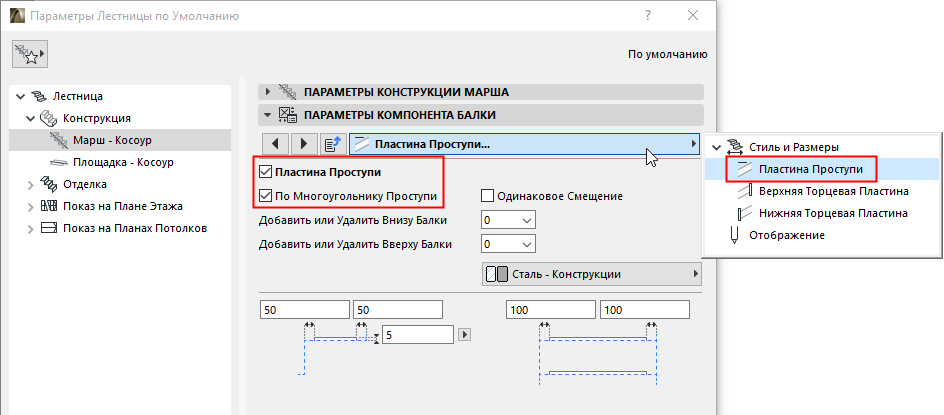Click the Марш - Косоур icon
944x415 pixels.
(x=59, y=140)
